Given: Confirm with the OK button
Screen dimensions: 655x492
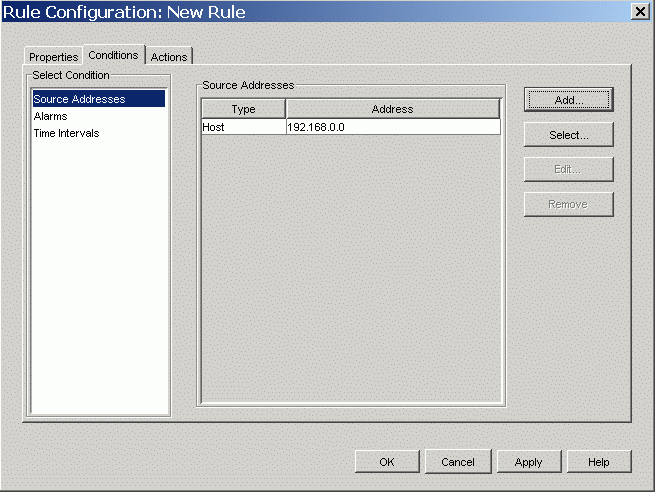Looking at the screenshot, I should coord(387,462).
